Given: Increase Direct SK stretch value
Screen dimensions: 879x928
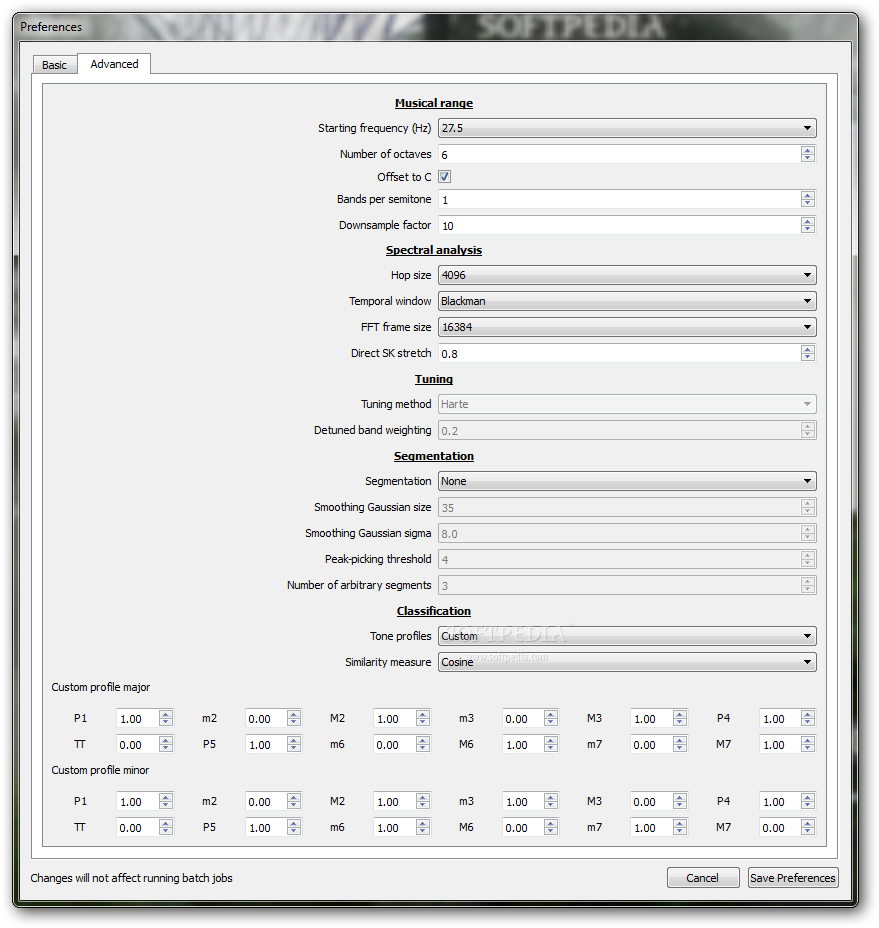Looking at the screenshot, I should pos(807,349).
